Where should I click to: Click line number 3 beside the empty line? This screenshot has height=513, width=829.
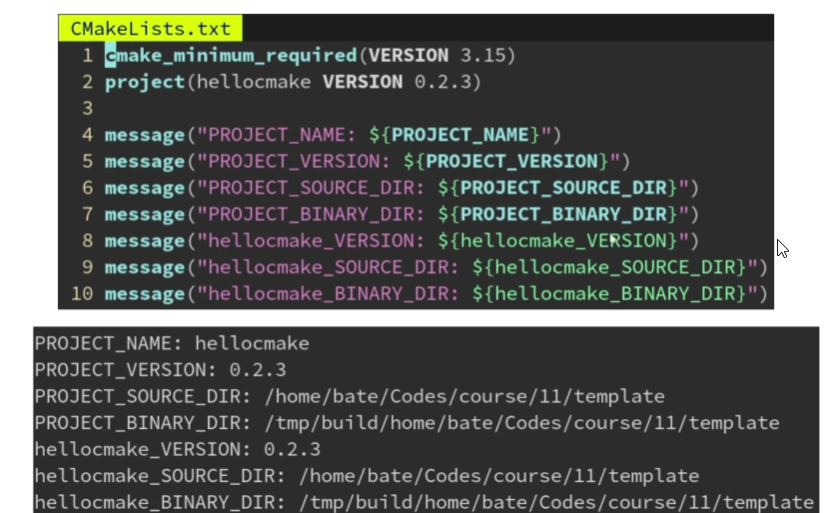click(87, 108)
